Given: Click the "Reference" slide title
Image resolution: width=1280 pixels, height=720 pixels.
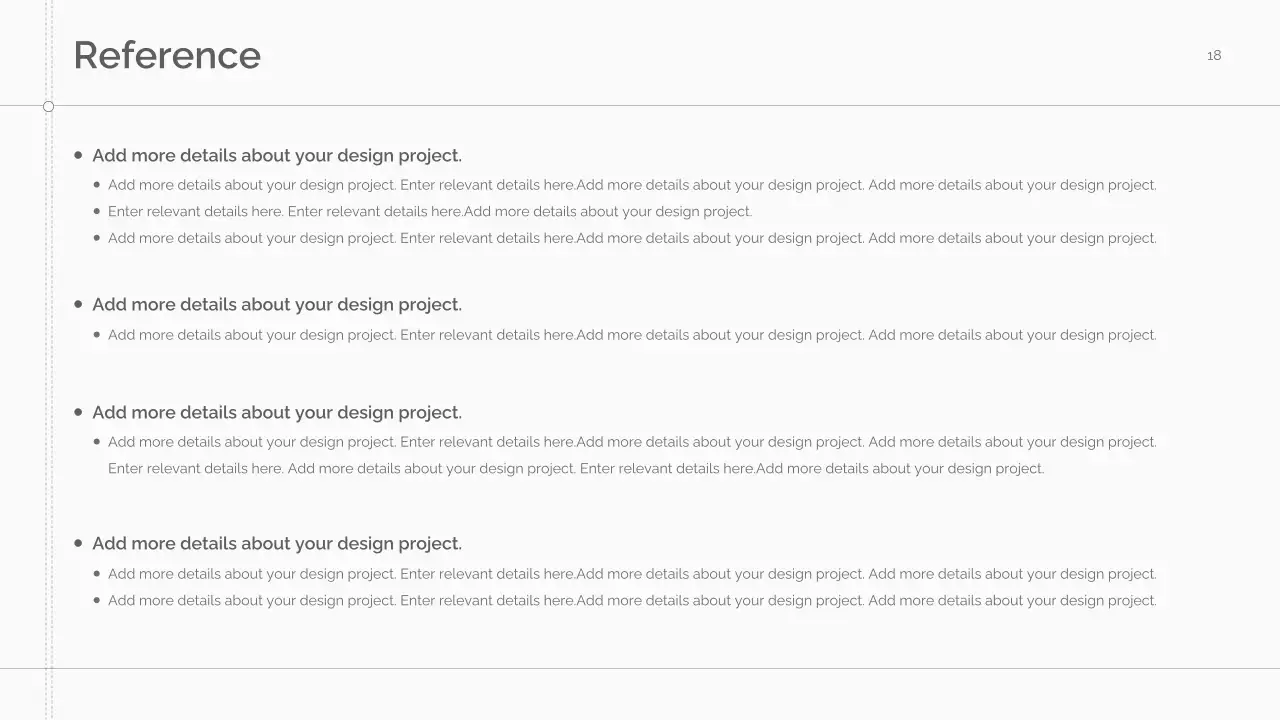Looking at the screenshot, I should [x=167, y=56].
